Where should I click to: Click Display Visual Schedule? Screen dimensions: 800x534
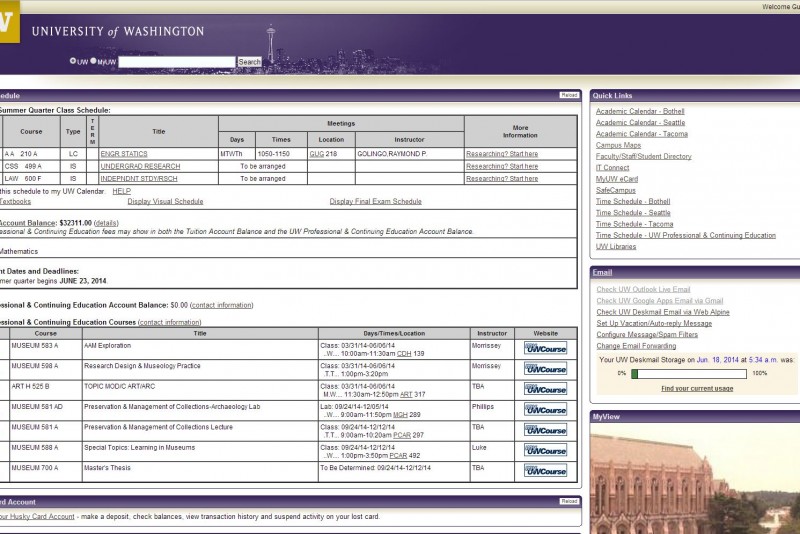coord(165,201)
